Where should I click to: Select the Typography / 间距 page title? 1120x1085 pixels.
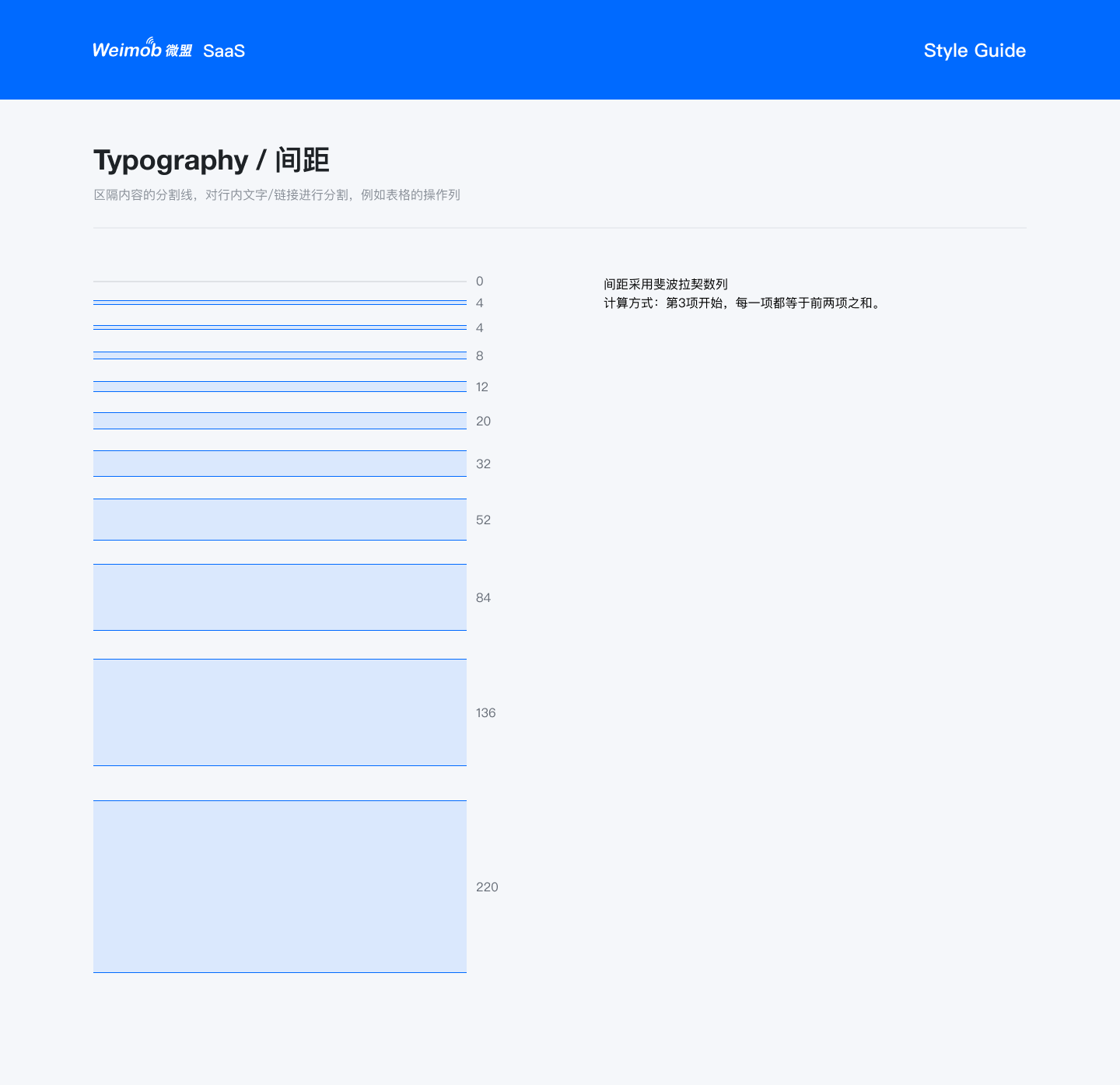(x=212, y=160)
